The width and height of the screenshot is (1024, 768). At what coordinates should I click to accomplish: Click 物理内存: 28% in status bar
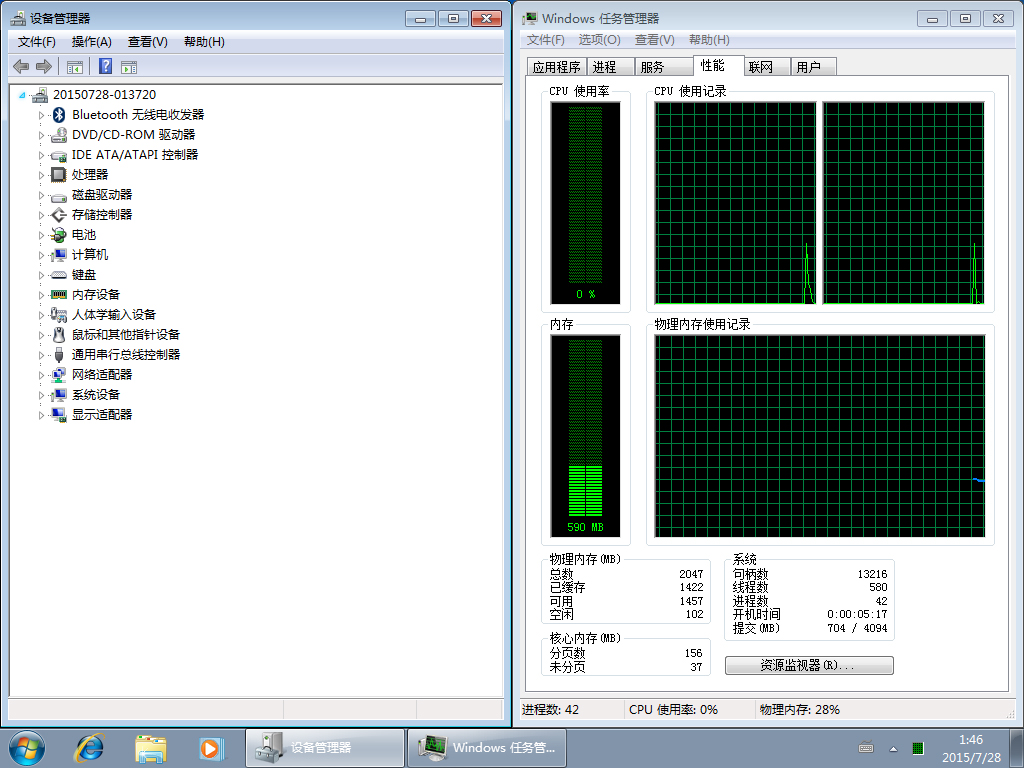[799, 709]
